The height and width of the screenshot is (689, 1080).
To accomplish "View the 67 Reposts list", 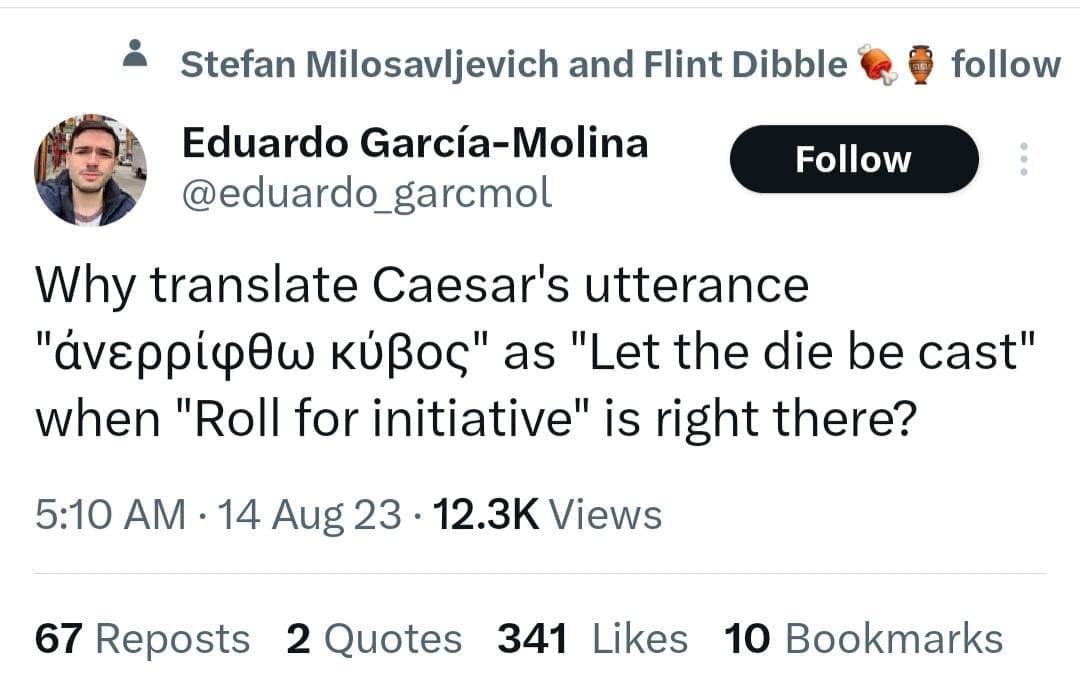I will pyautogui.click(x=140, y=637).
